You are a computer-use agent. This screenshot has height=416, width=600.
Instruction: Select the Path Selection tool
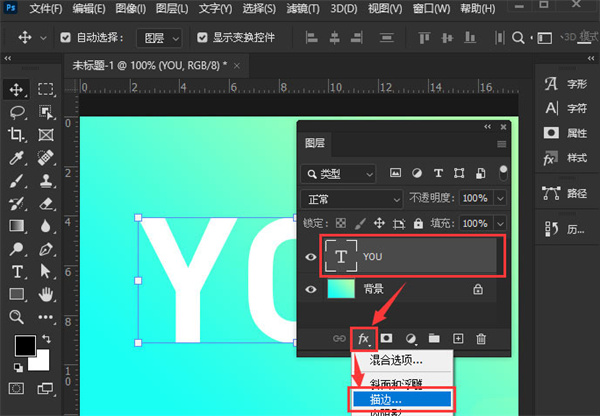click(45, 271)
